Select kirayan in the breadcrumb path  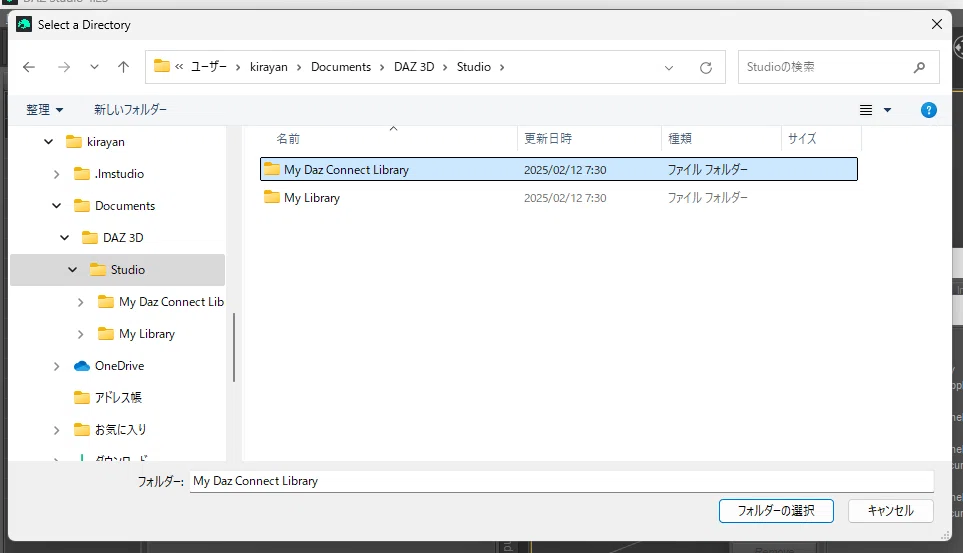coord(268,66)
